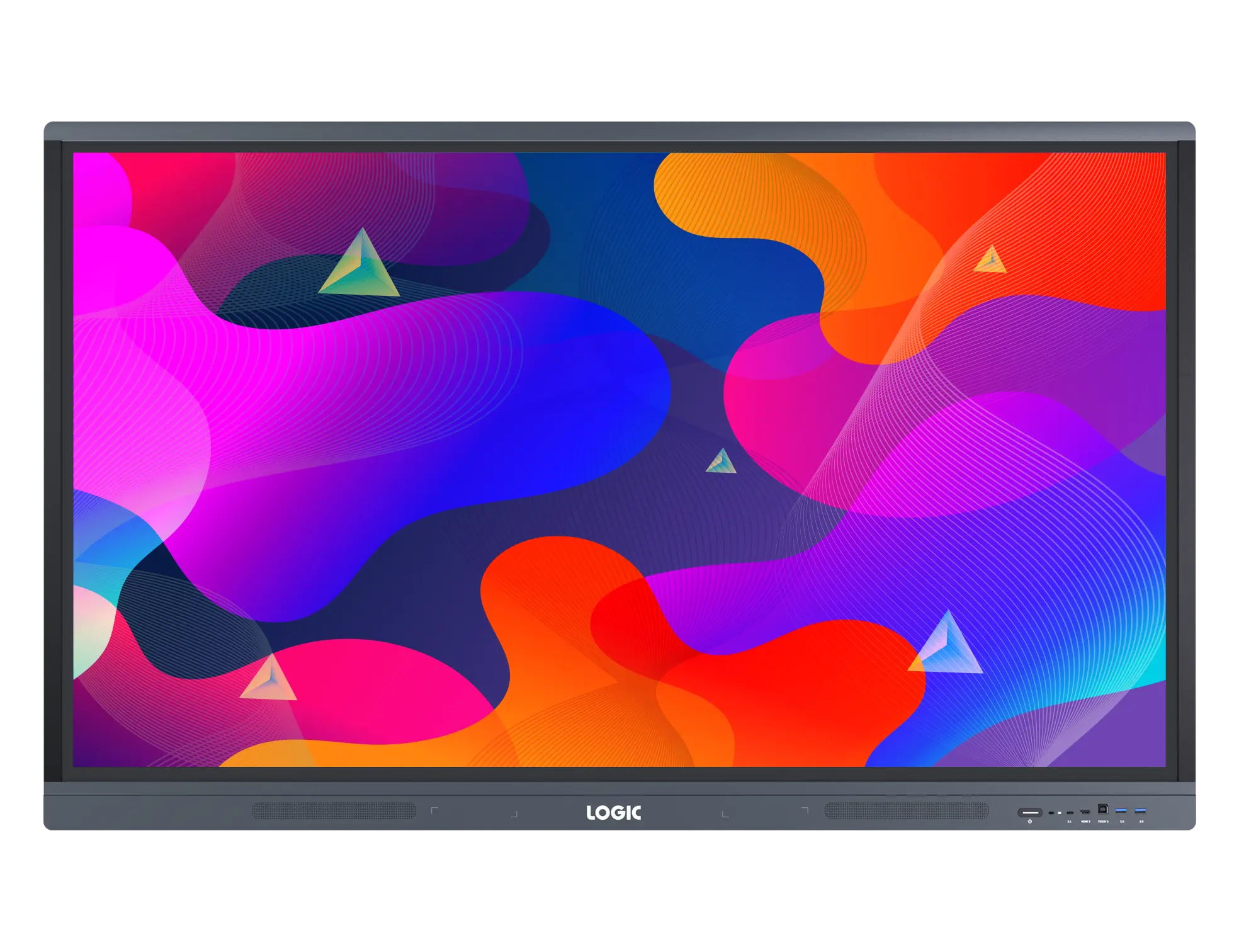Click the right bracket-marked area right of logo
Image resolution: width=1239 pixels, height=952 pixels.
pos(764,812)
